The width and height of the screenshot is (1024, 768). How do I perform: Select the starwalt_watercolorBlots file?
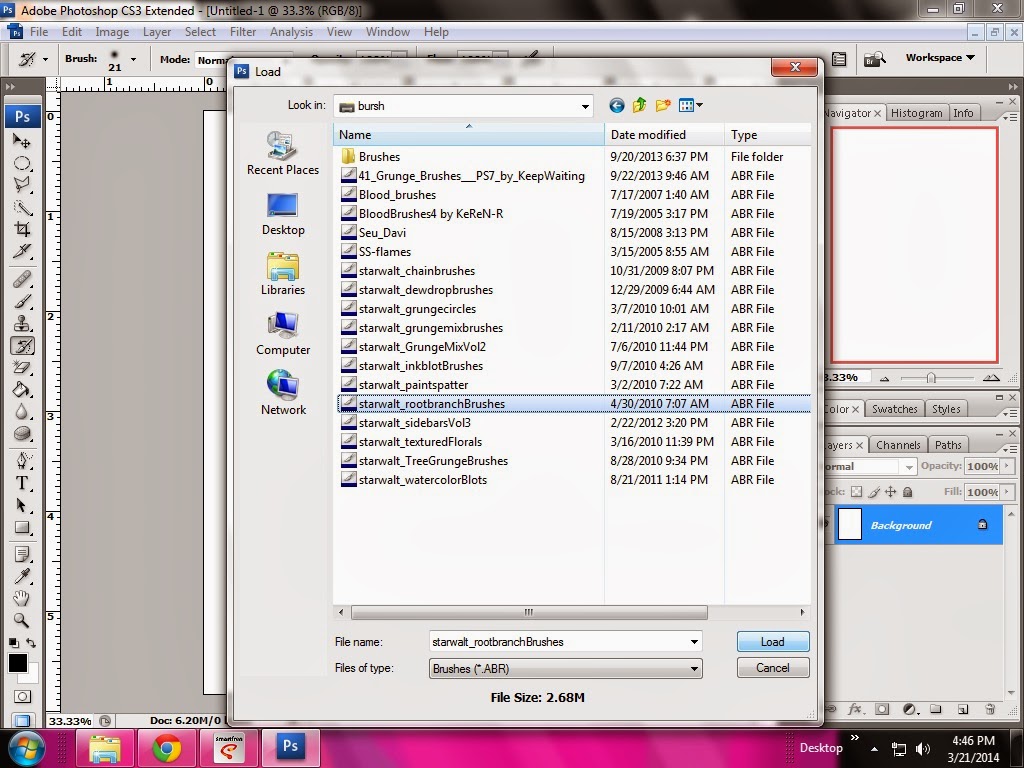(x=420, y=480)
